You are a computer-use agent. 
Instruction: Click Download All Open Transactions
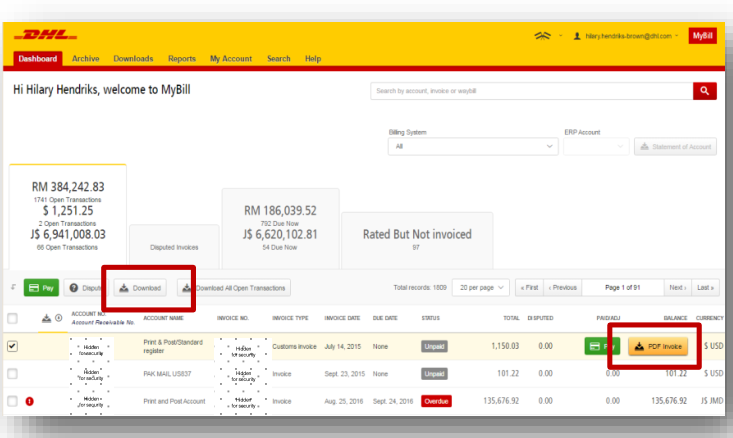[x=234, y=288]
